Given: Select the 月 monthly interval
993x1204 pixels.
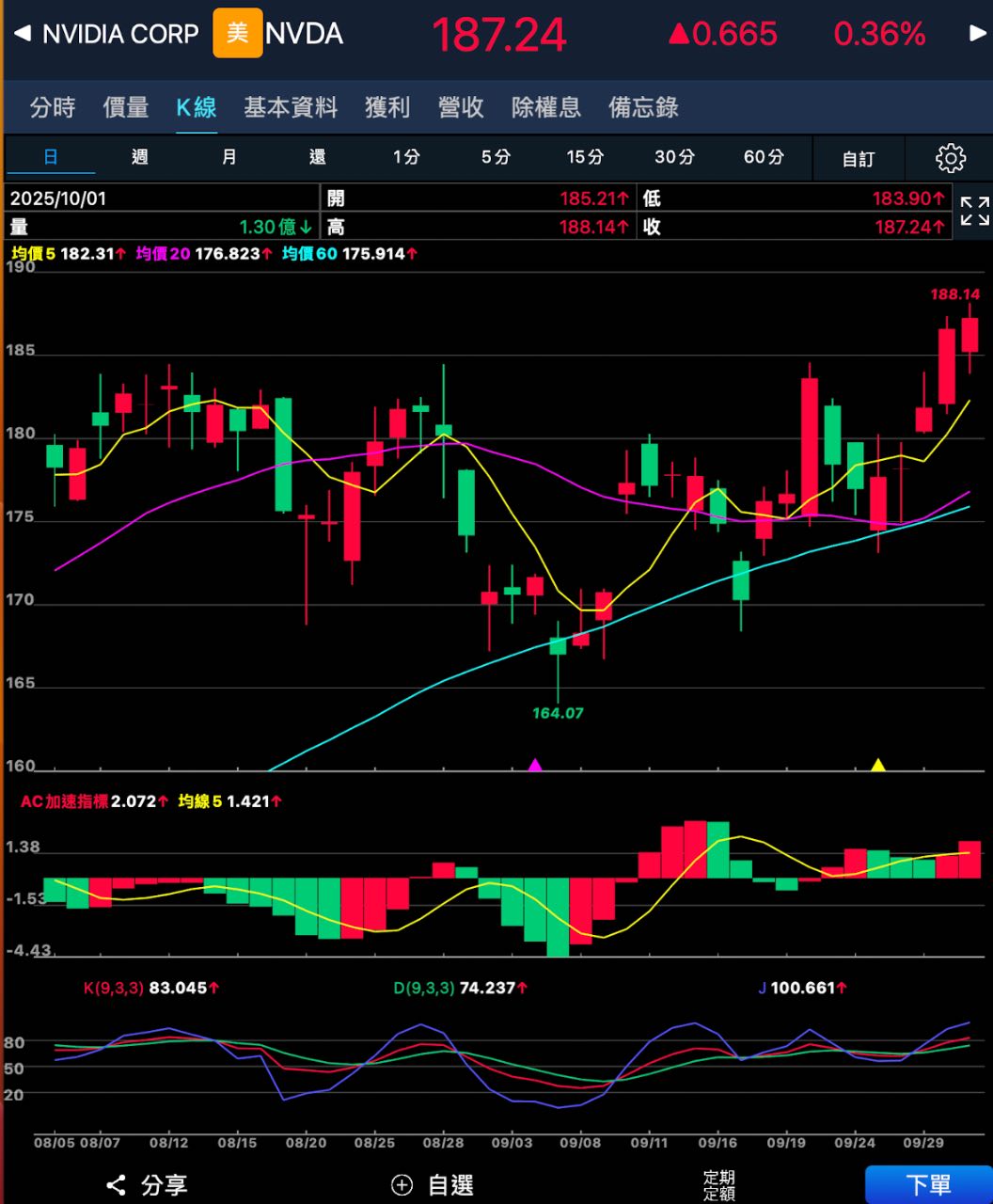Looking at the screenshot, I should click(x=229, y=157).
